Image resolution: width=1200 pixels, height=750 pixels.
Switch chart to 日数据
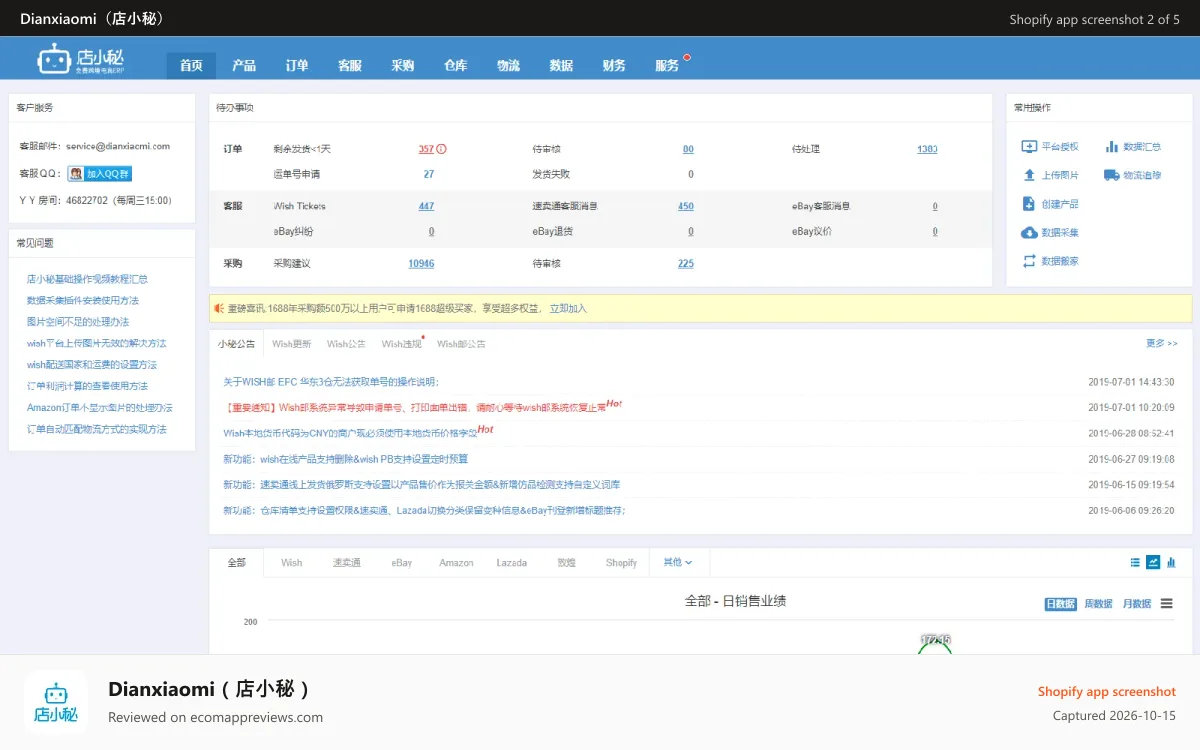(x=1060, y=604)
